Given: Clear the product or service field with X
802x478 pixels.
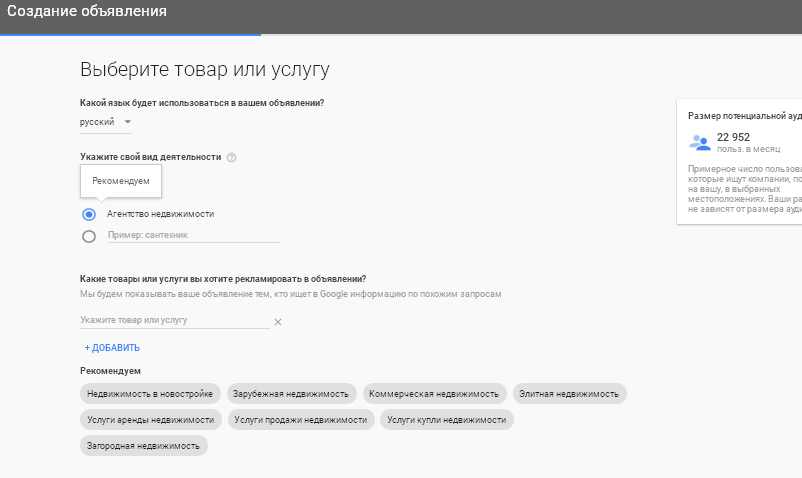Looking at the screenshot, I should [278, 322].
